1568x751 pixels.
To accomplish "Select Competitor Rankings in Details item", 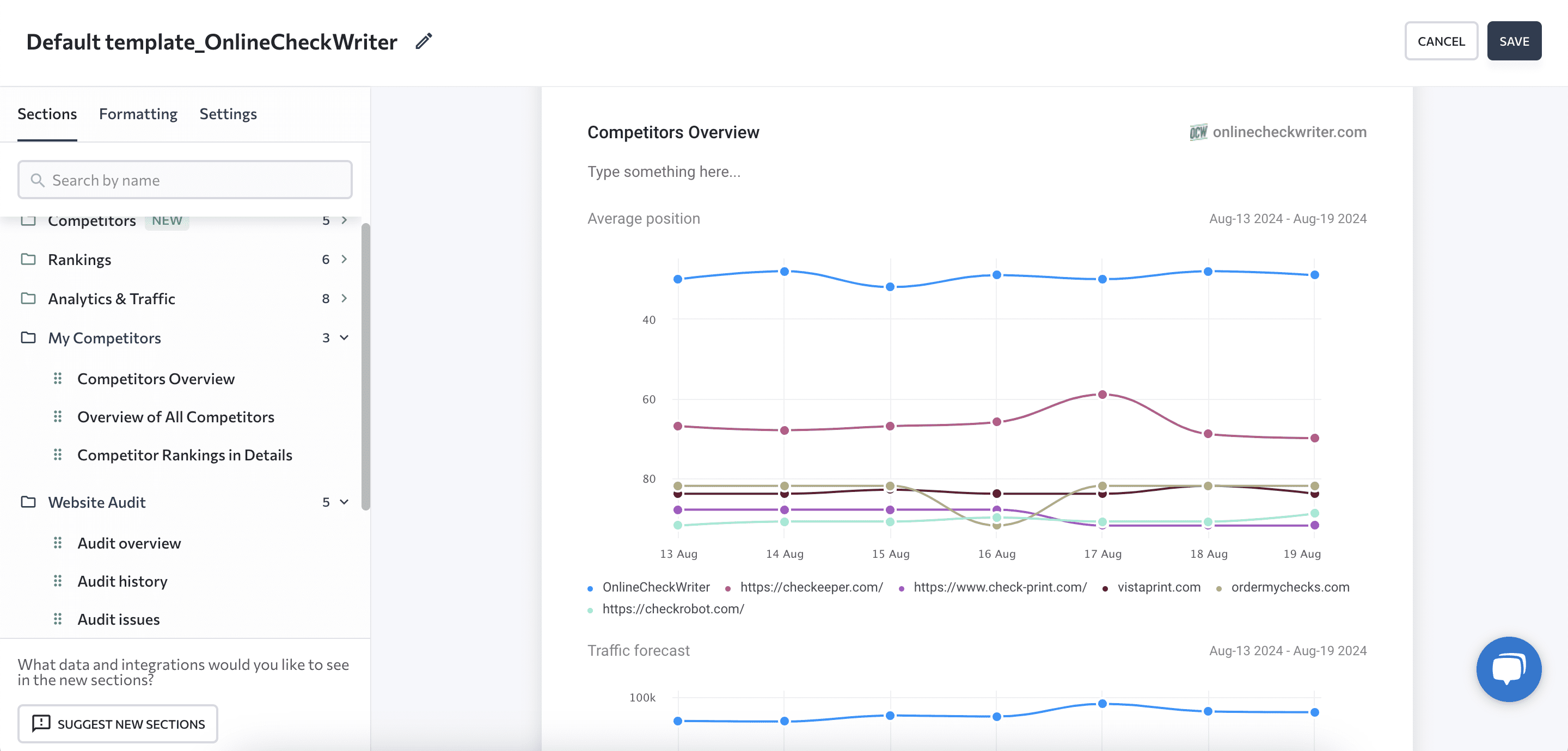I will click(185, 454).
